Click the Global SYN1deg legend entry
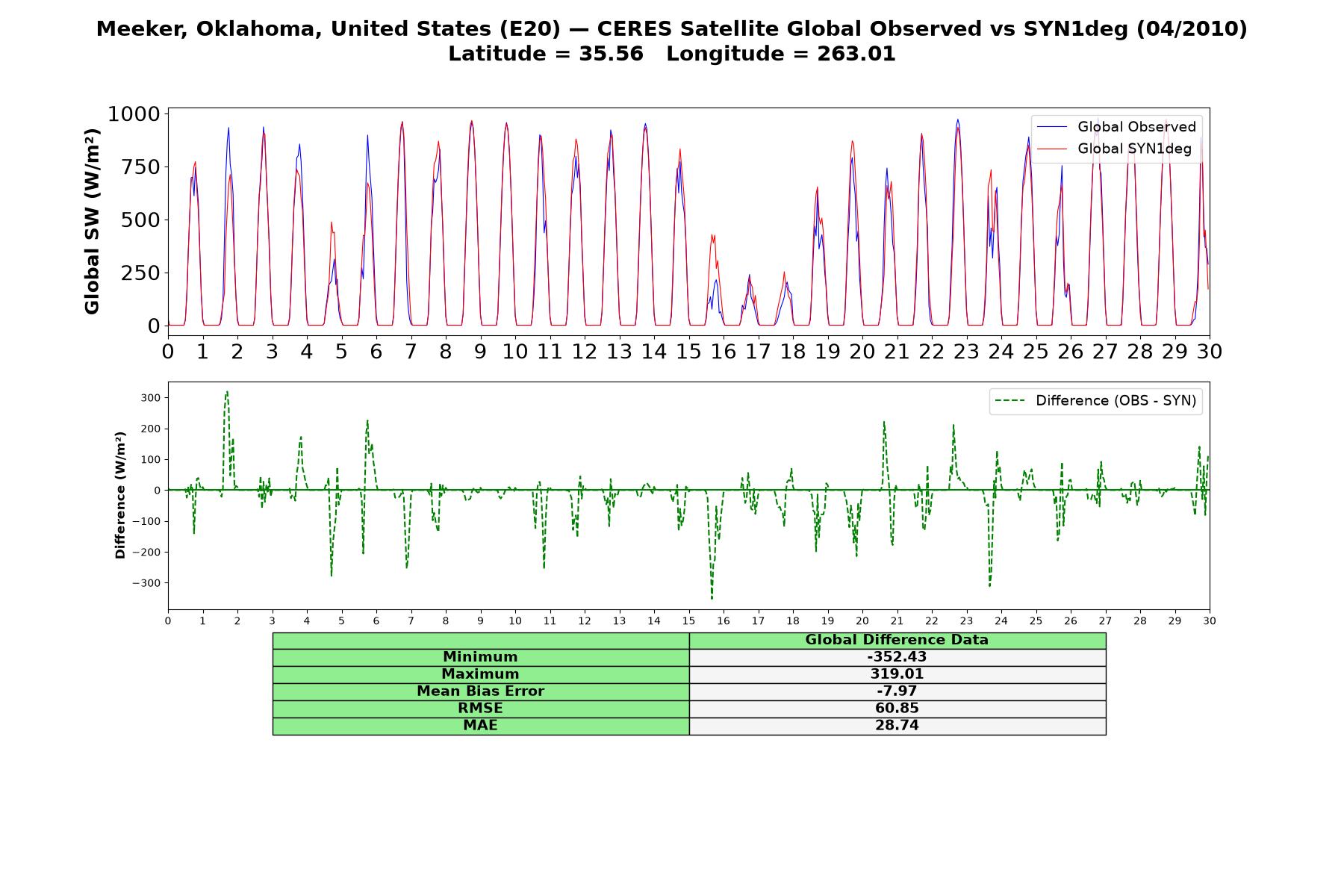The image size is (1344, 896). pyautogui.click(x=1115, y=149)
